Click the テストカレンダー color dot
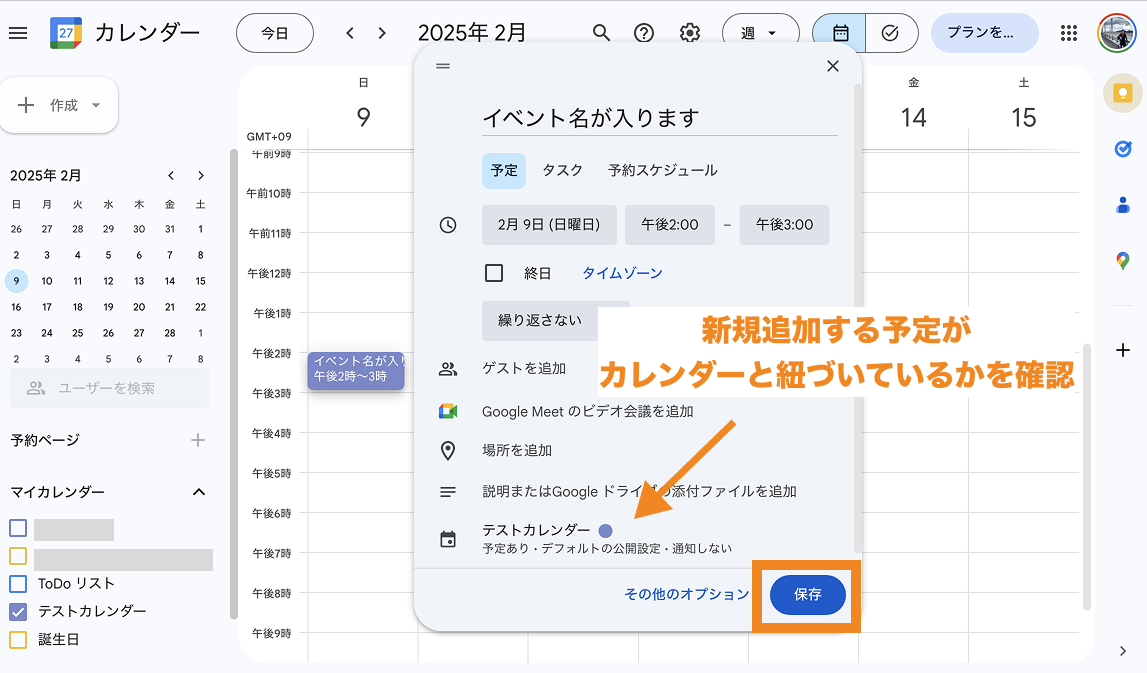Image resolution: width=1147 pixels, height=673 pixels. [x=605, y=530]
